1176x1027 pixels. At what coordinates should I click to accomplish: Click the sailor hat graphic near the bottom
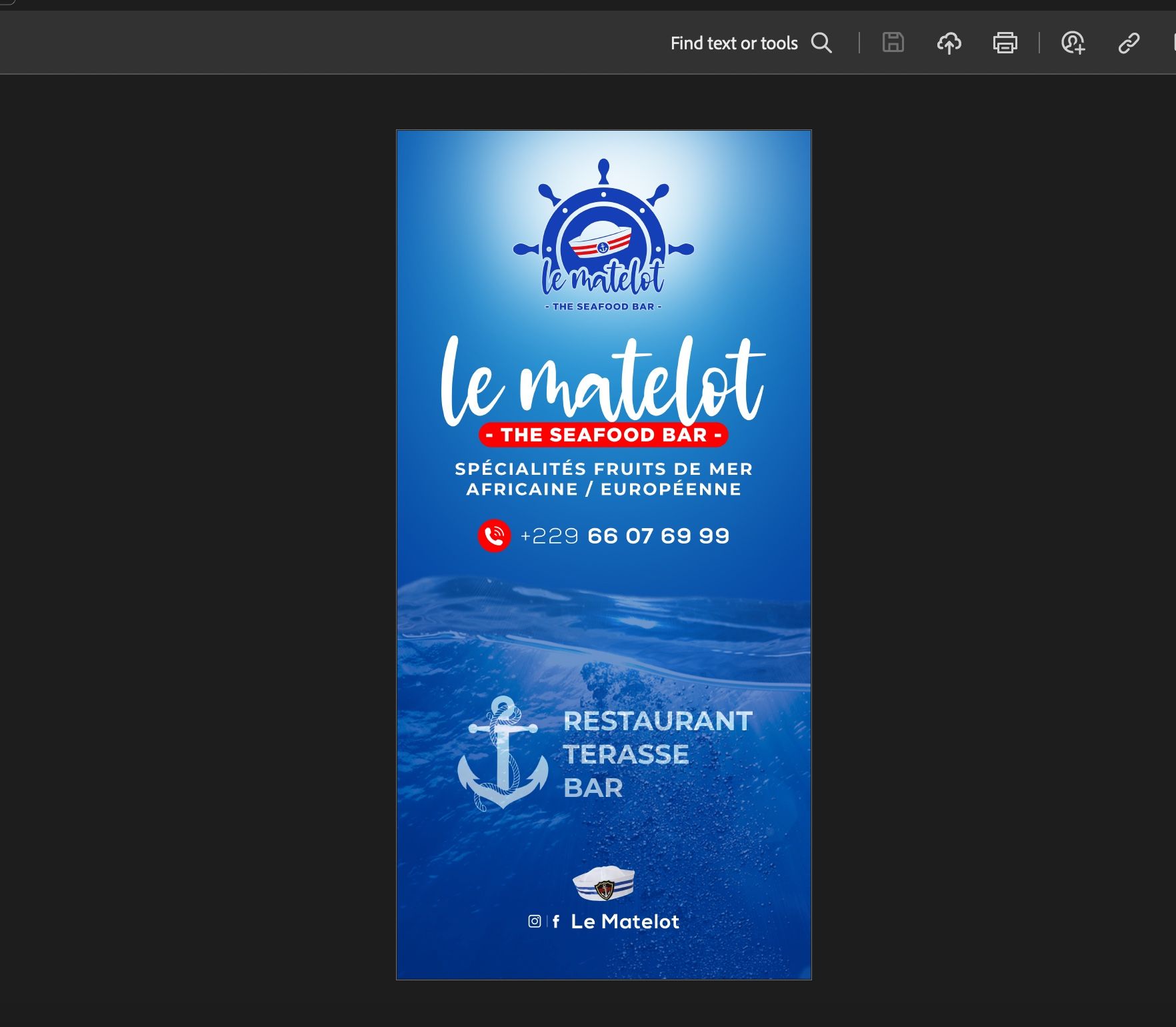[x=603, y=883]
